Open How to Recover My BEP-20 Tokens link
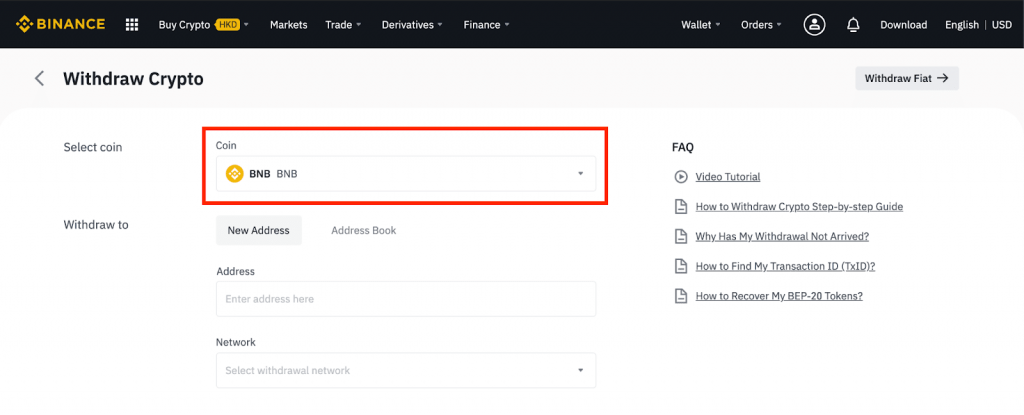 pyautogui.click(x=779, y=296)
